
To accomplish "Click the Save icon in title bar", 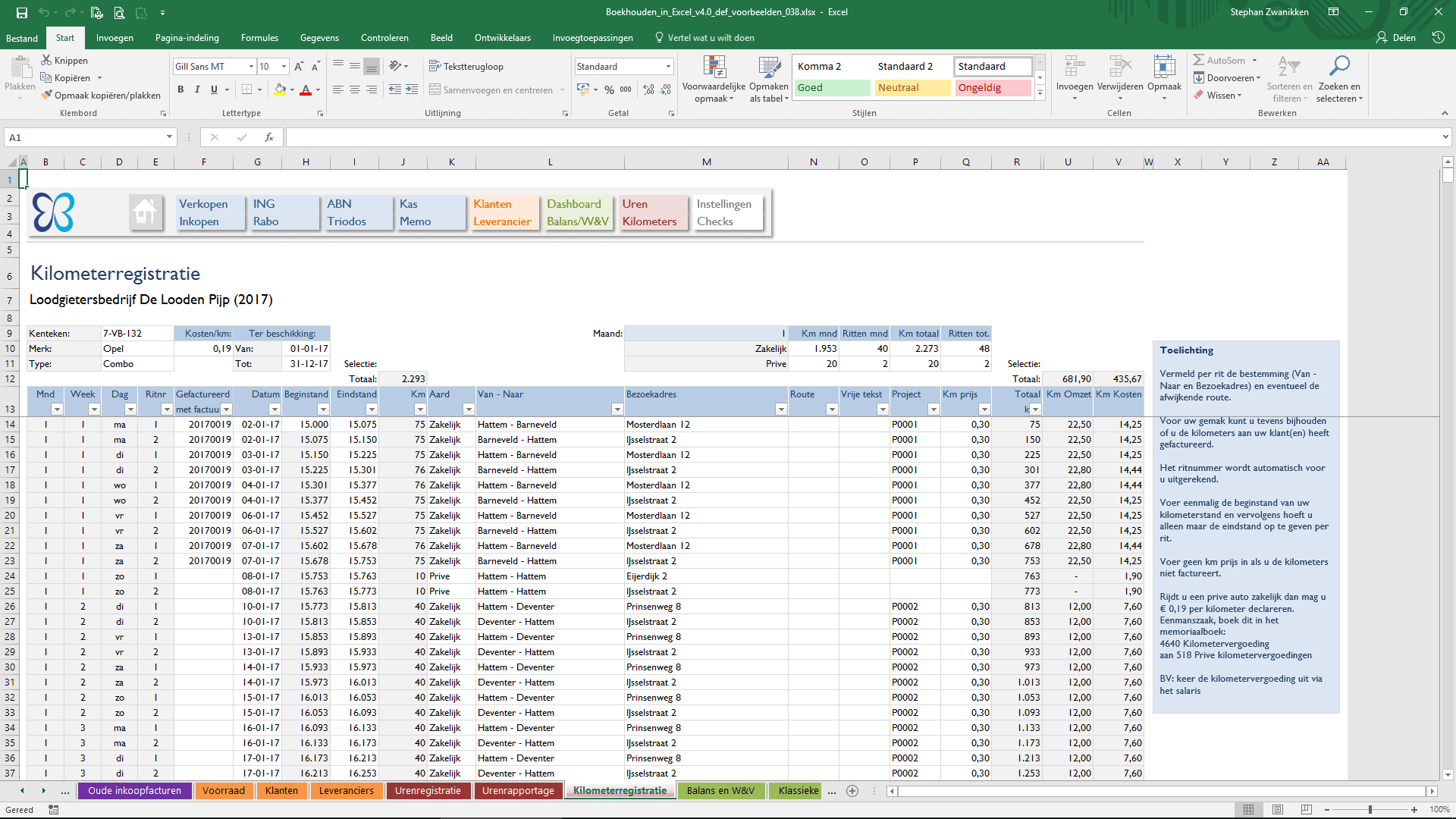I will [21, 12].
